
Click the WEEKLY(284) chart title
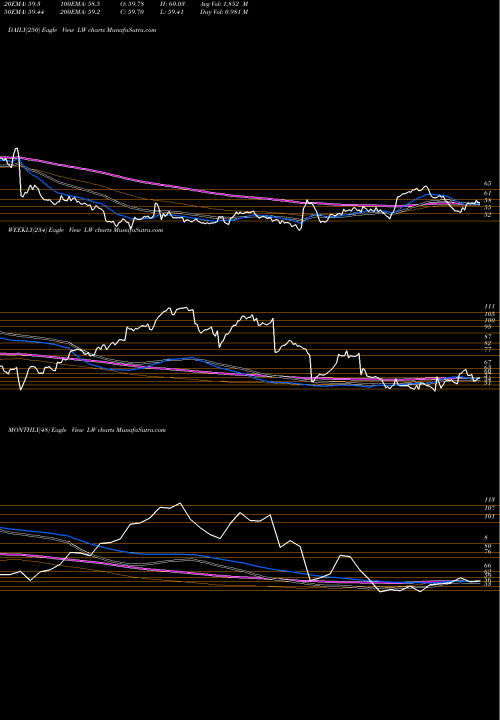coord(85,230)
